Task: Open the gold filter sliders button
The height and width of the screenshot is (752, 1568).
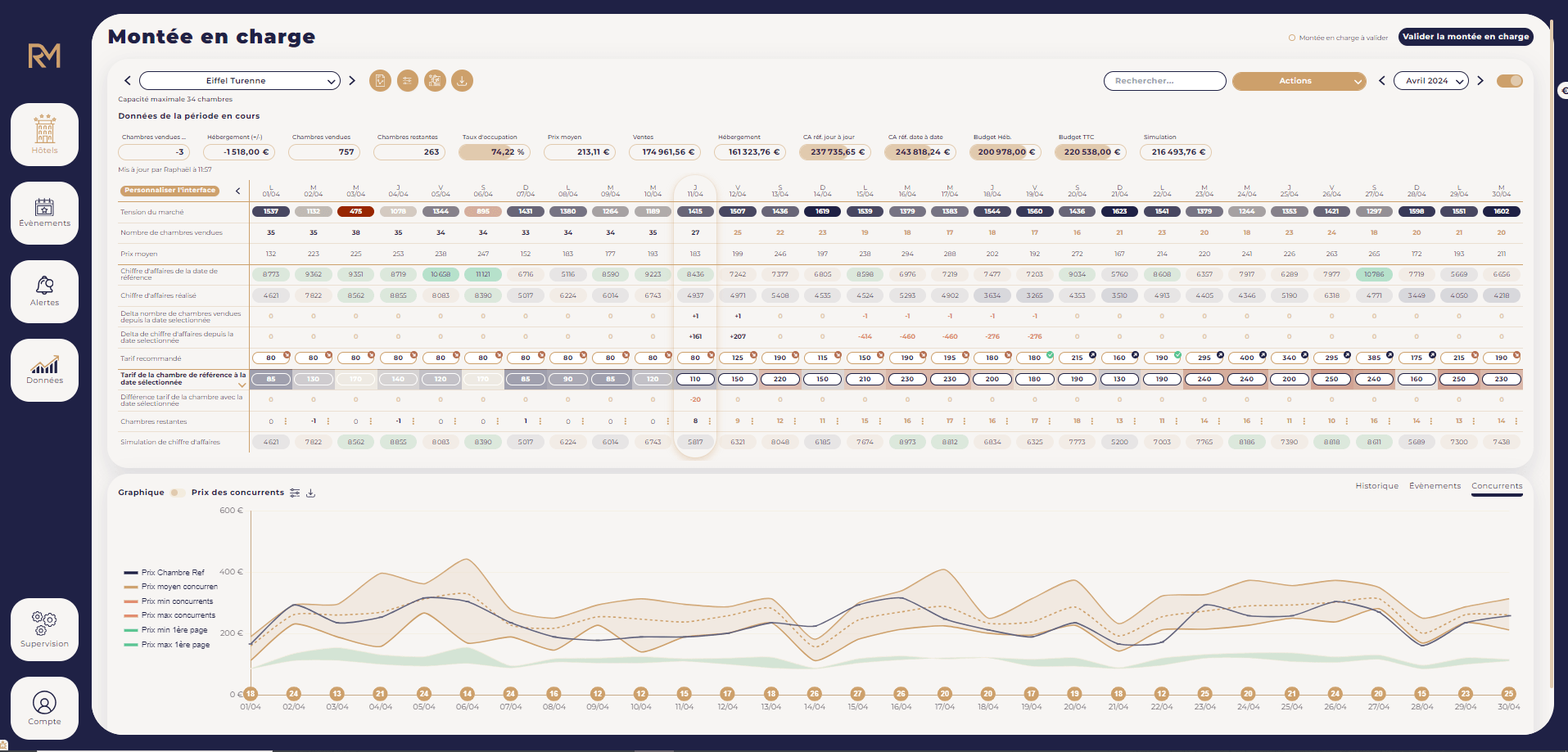Action: (x=408, y=81)
